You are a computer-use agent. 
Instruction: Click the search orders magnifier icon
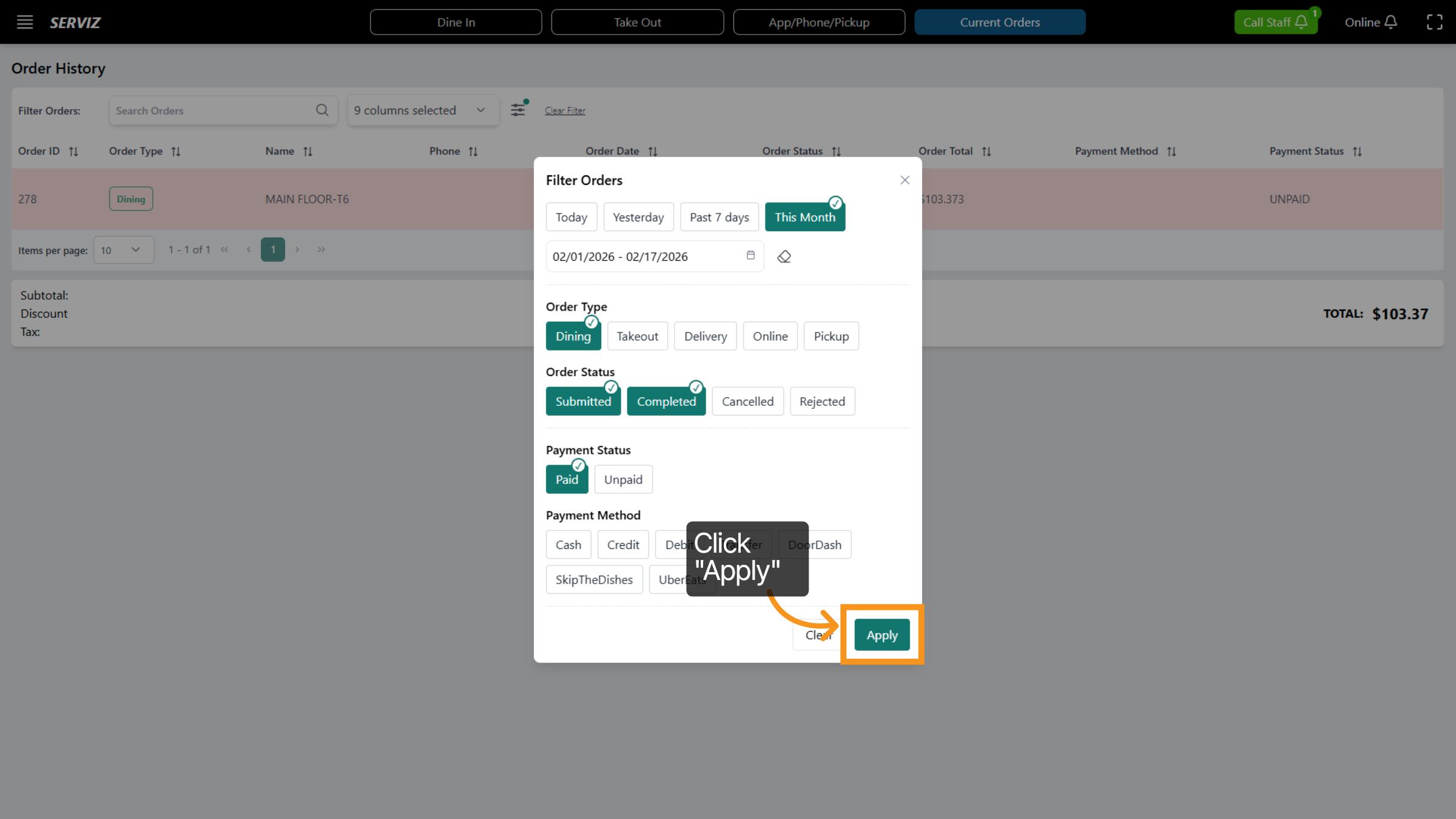(322, 110)
